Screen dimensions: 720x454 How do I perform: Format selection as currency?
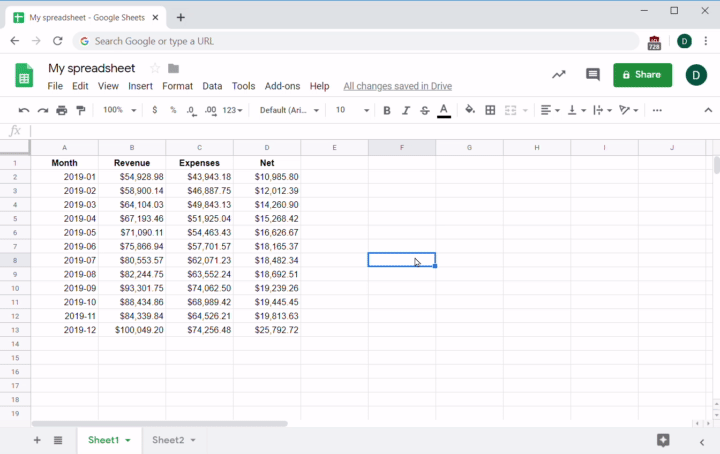pyautogui.click(x=154, y=110)
